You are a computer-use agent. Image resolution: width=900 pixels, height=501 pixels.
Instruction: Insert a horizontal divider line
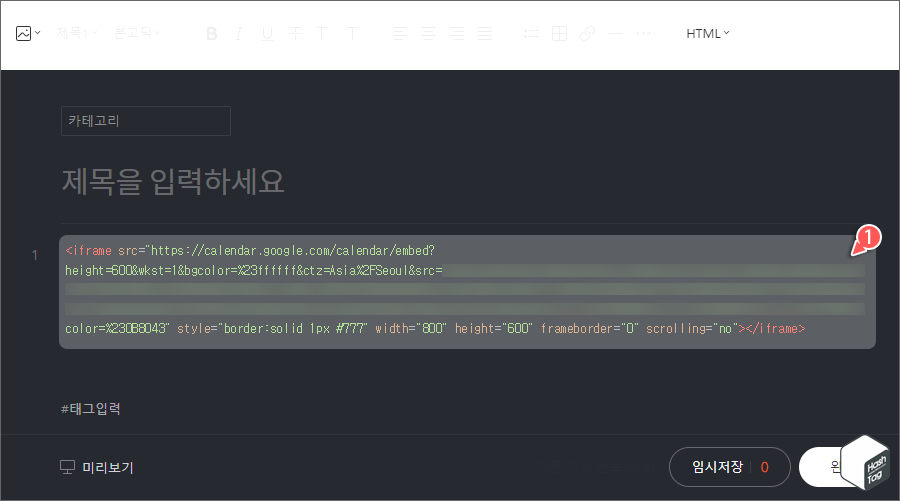[615, 34]
